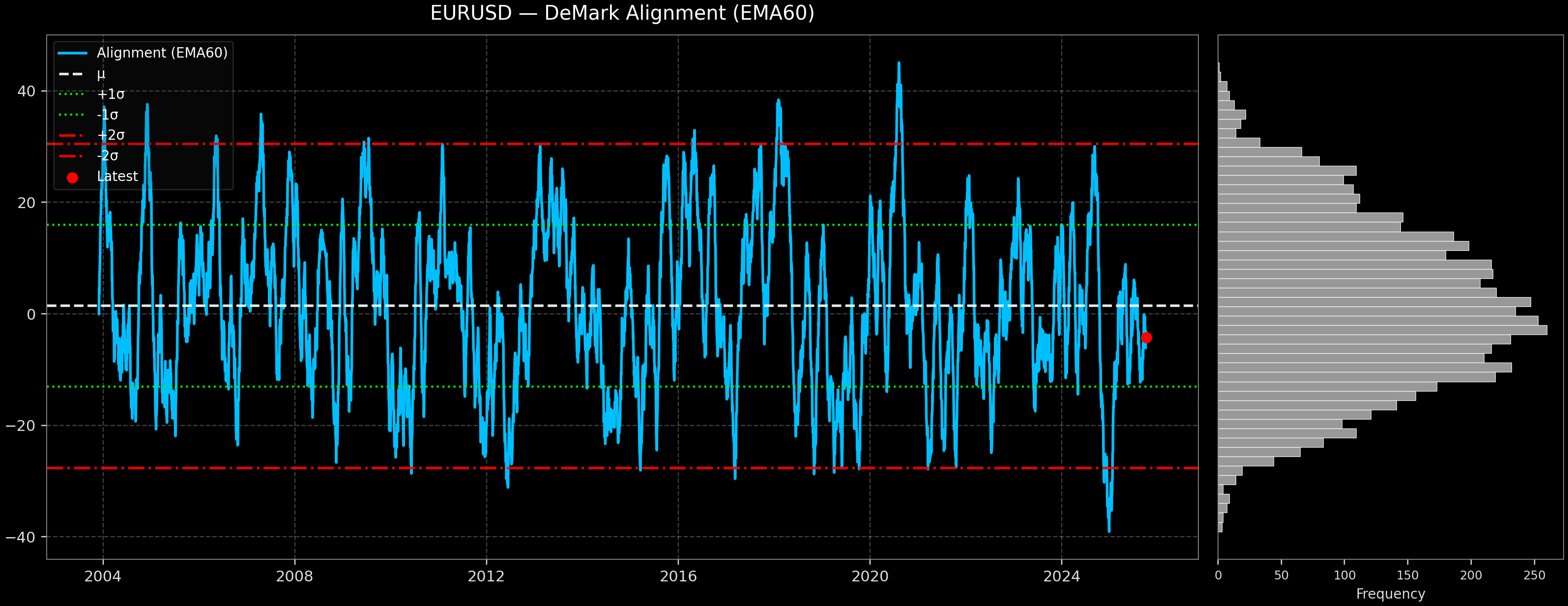Viewport: 1568px width, 606px height.
Task: Click the red Latest data point marker
Action: point(1146,337)
